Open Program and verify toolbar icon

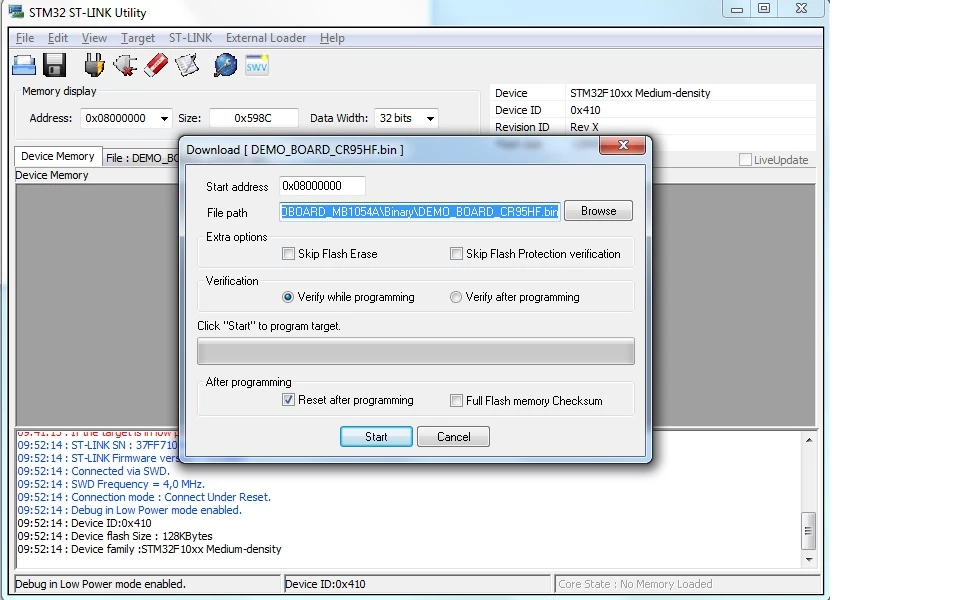click(x=187, y=65)
